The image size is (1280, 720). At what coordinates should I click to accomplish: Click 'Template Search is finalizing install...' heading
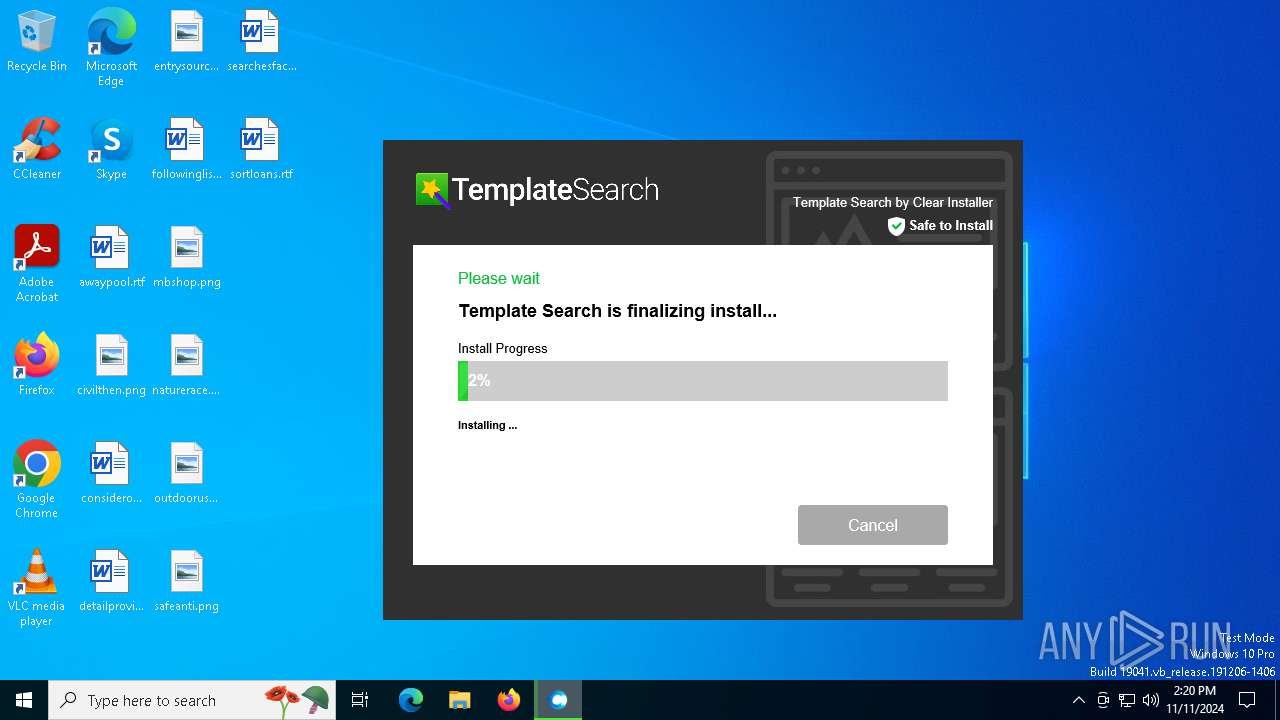click(617, 311)
